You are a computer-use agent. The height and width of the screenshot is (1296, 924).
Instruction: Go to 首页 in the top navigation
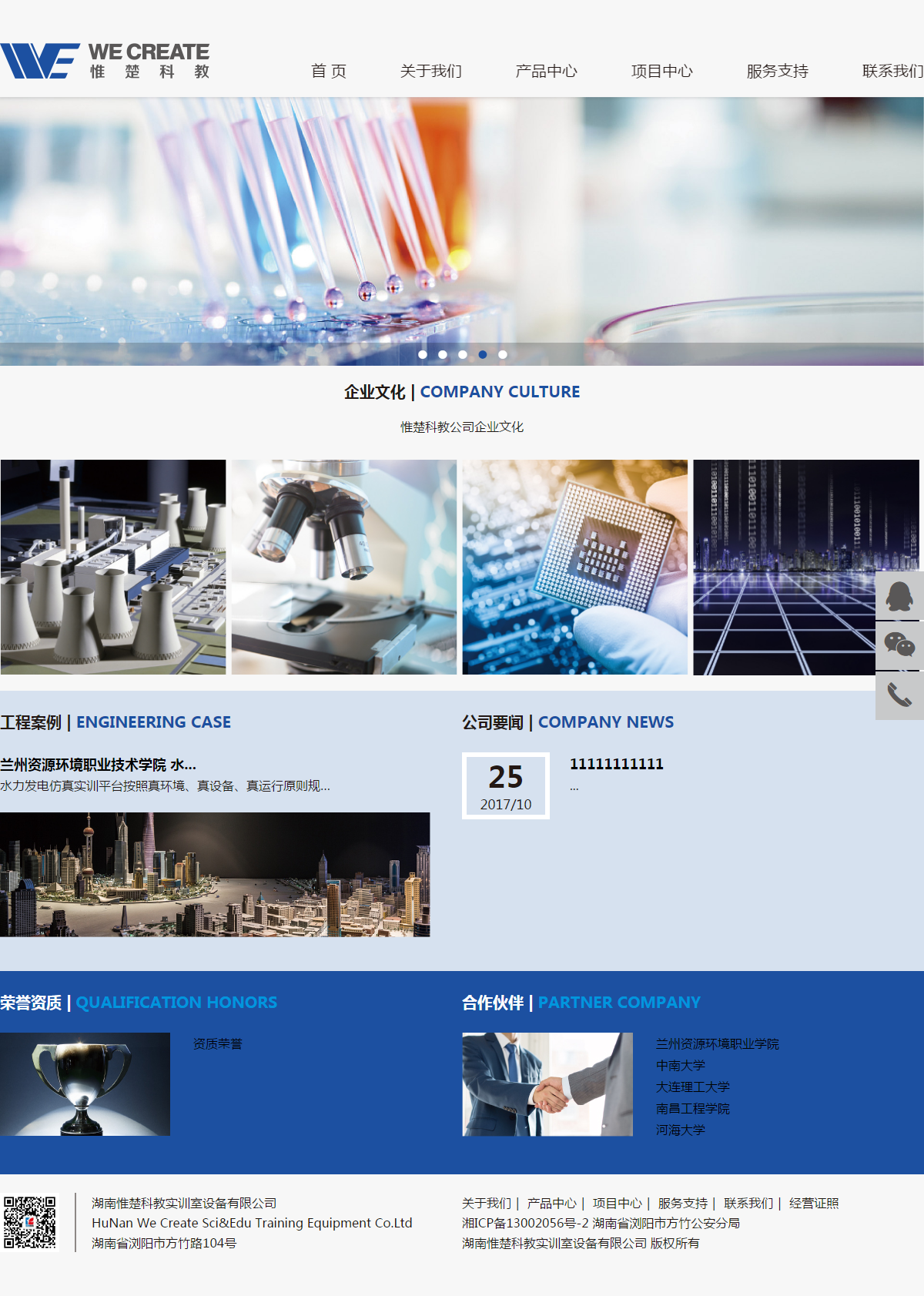(x=329, y=71)
